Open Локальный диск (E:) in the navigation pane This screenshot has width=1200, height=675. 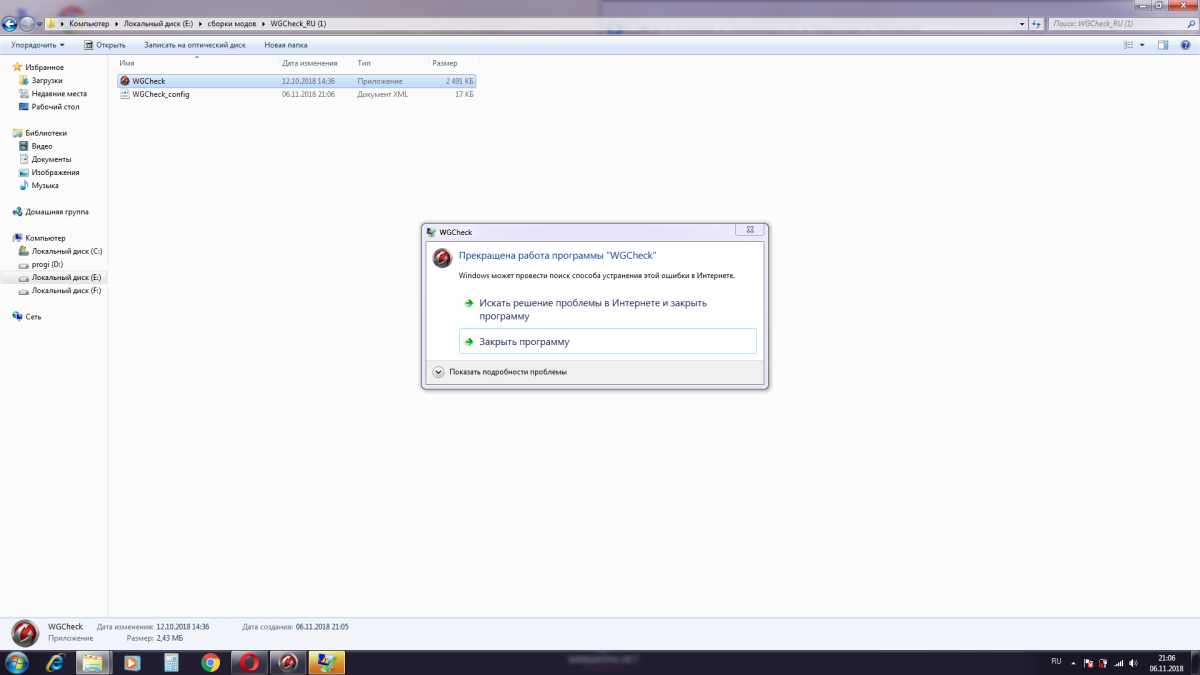click(67, 277)
